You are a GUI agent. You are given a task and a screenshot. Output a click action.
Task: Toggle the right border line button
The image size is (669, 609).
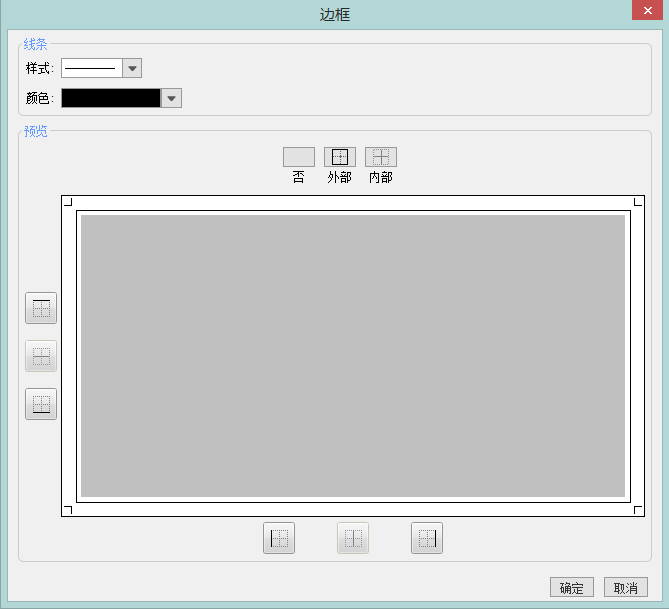coord(427,538)
